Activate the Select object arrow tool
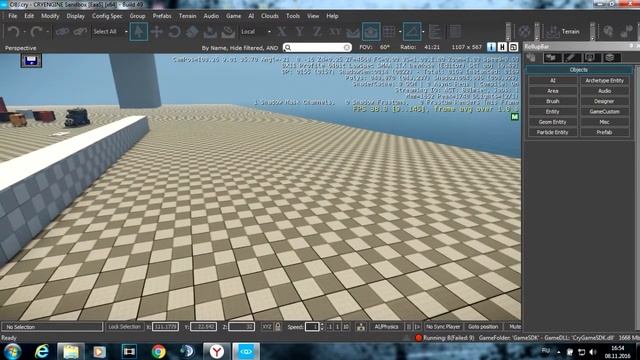 [x=139, y=31]
